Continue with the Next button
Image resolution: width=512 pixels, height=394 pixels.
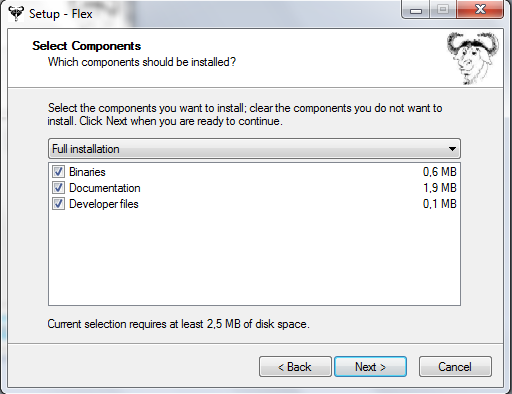tap(370, 367)
